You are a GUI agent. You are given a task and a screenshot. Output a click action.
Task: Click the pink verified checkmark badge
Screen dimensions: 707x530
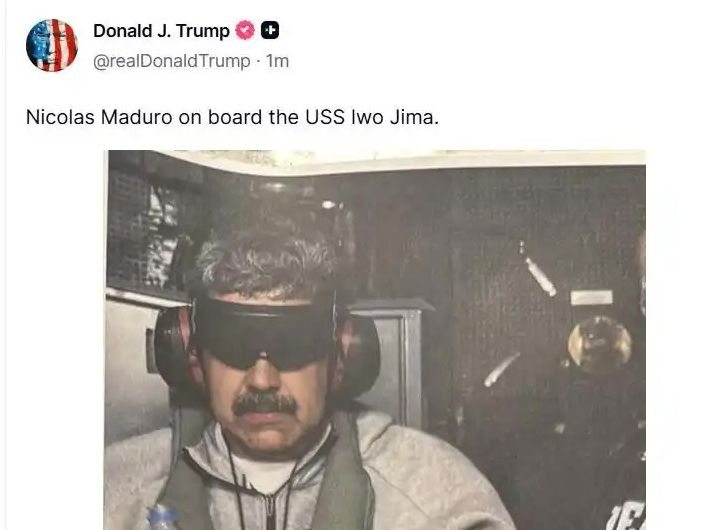pos(245,30)
